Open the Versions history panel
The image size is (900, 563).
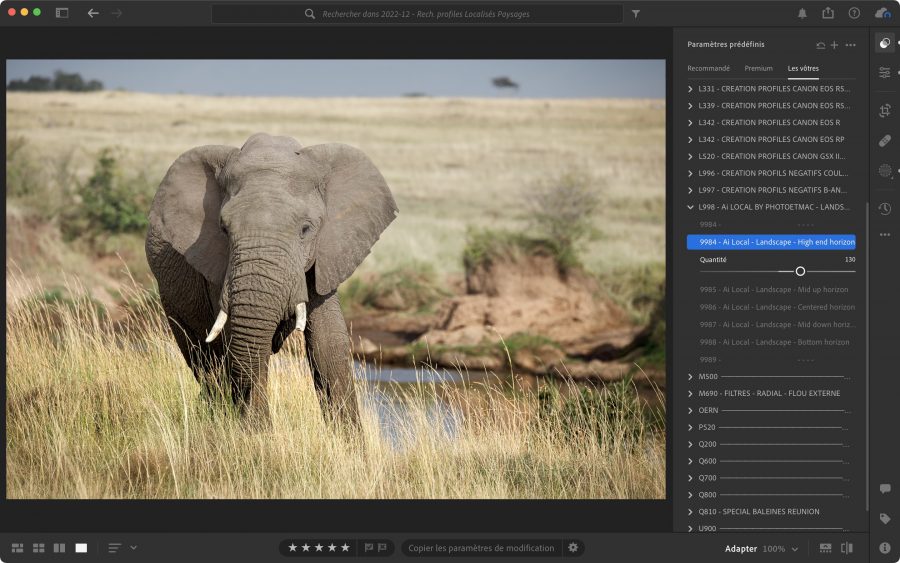pyautogui.click(x=885, y=208)
